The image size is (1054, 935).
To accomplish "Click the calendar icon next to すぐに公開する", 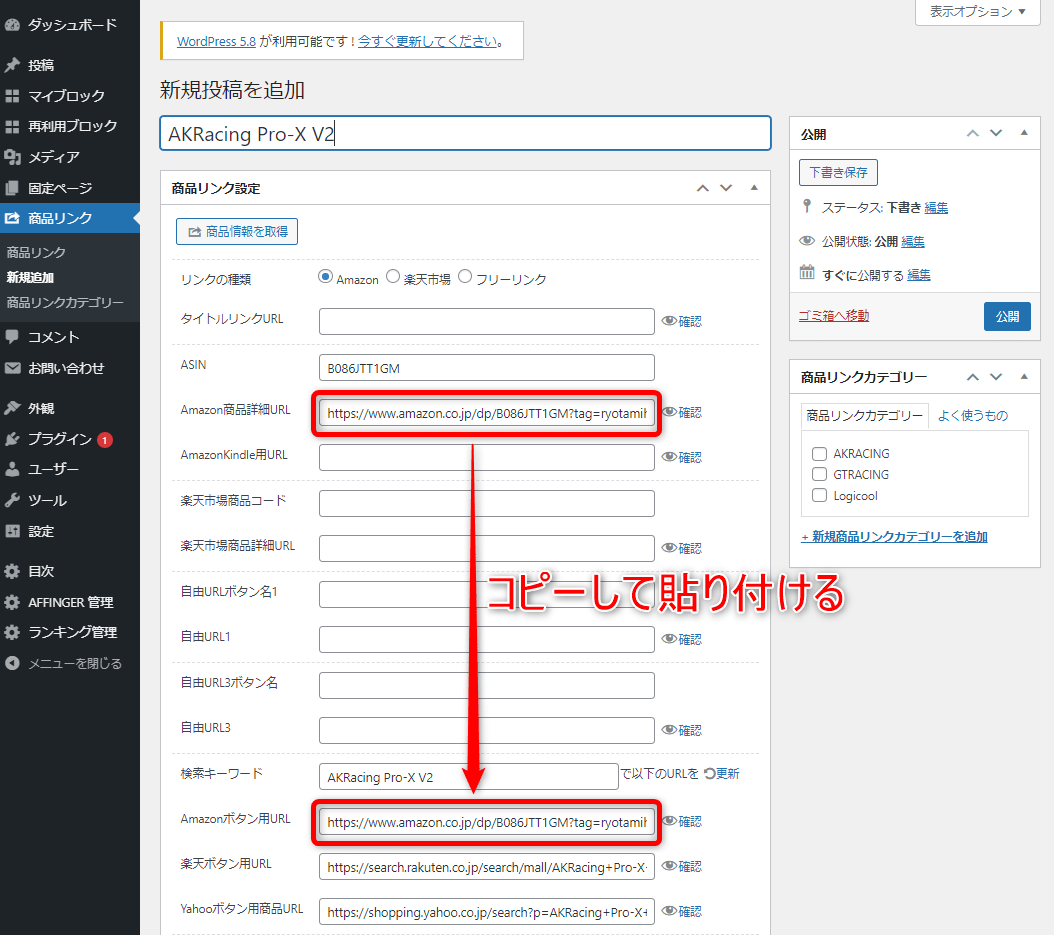I will pos(807,273).
